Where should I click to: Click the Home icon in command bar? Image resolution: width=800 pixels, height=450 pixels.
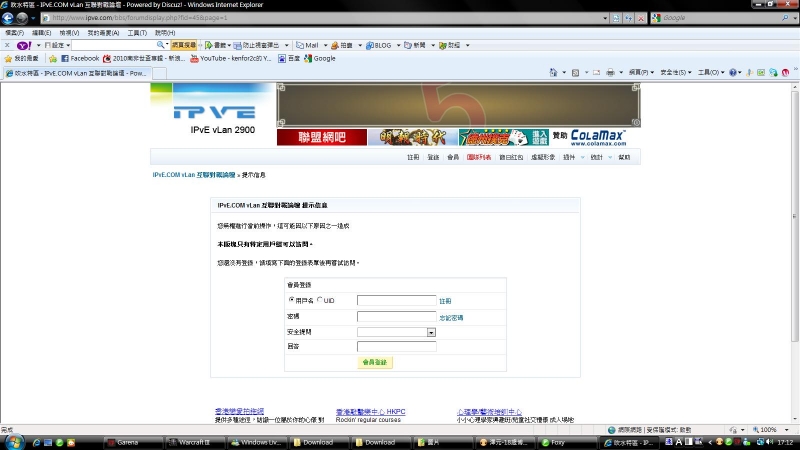[554, 72]
